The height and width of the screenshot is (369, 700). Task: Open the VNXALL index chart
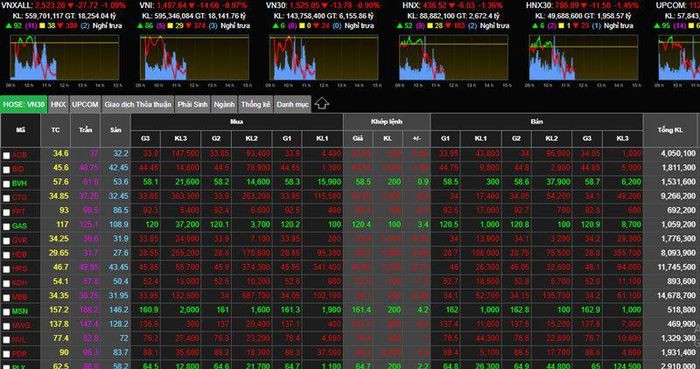(65, 58)
